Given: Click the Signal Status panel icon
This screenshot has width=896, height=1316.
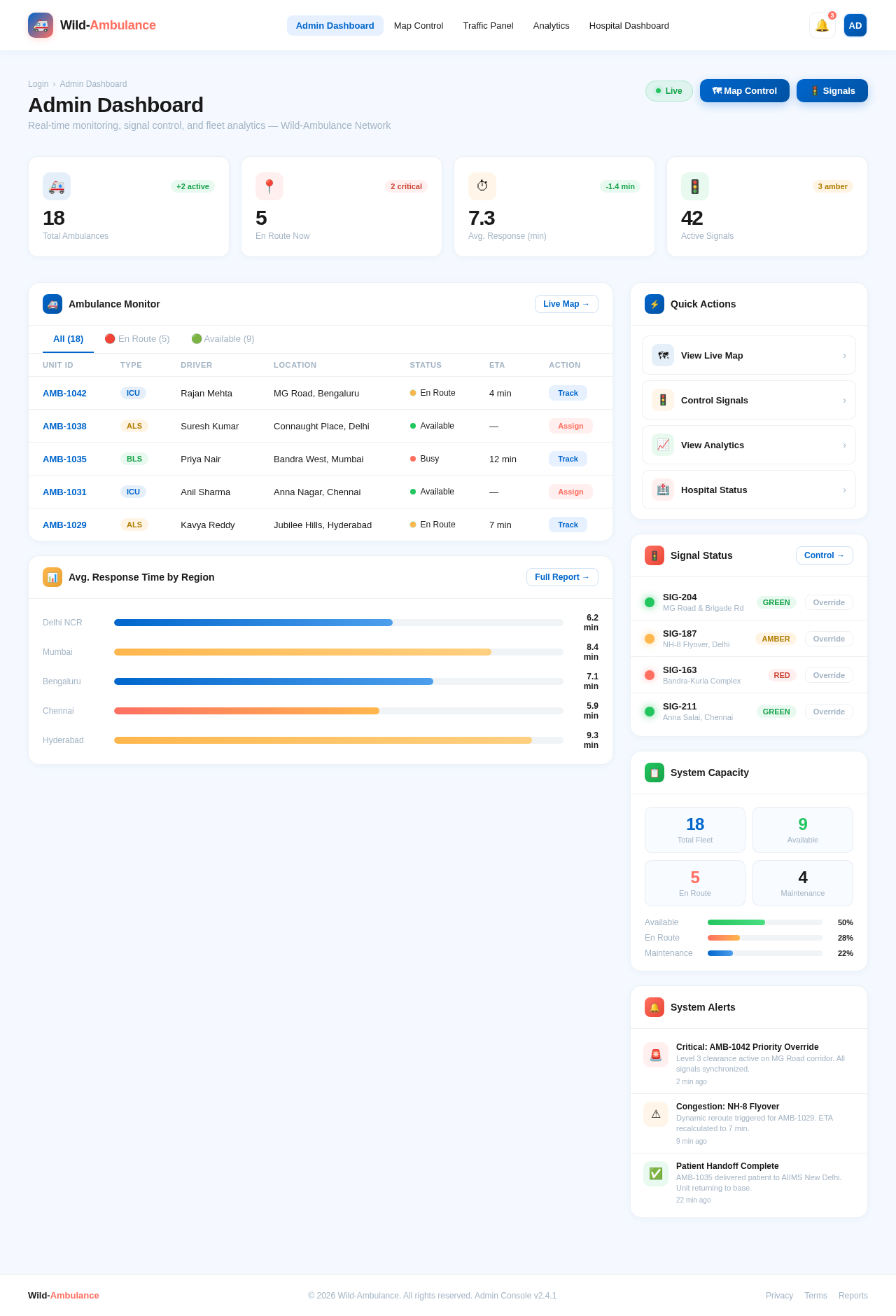Looking at the screenshot, I should [x=654, y=555].
